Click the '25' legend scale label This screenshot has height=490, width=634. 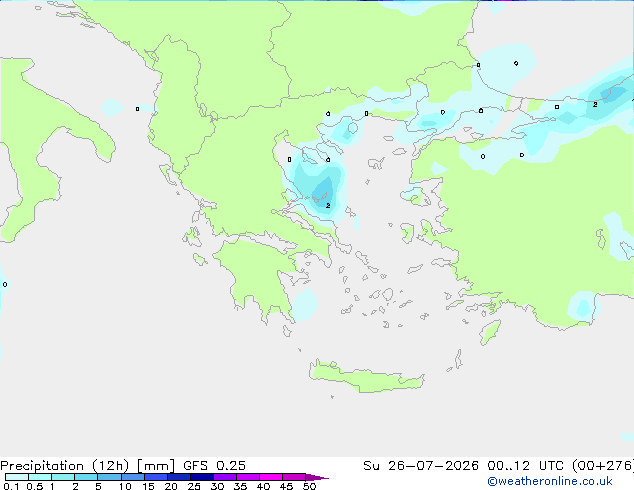pyautogui.click(x=194, y=486)
